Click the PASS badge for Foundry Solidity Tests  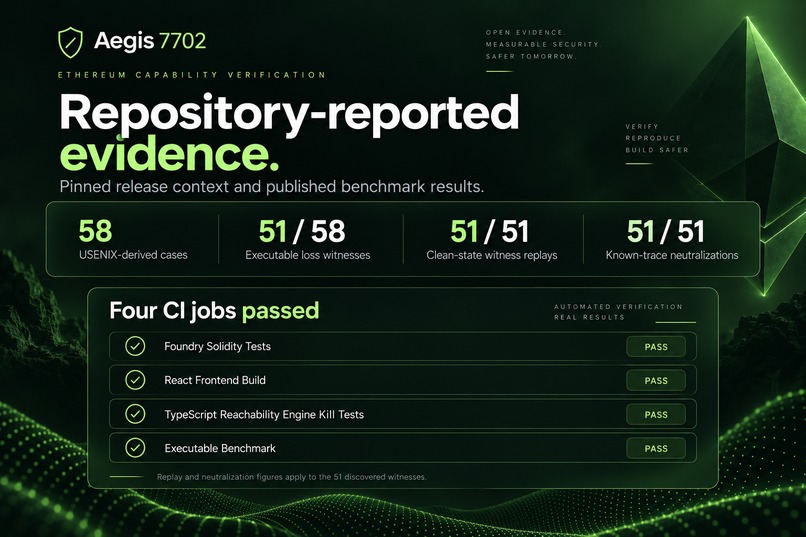(656, 347)
